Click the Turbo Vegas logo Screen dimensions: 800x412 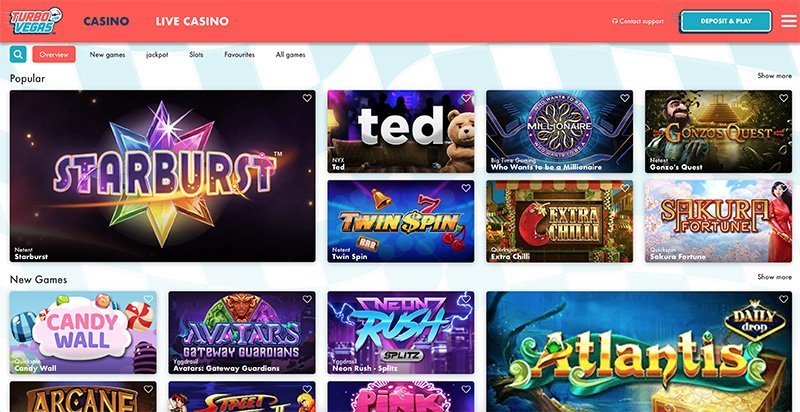point(36,21)
